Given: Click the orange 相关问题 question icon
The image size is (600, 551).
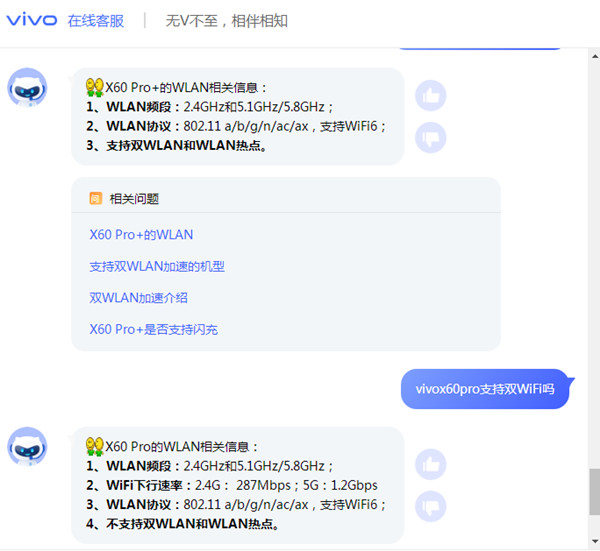Looking at the screenshot, I should (95, 198).
